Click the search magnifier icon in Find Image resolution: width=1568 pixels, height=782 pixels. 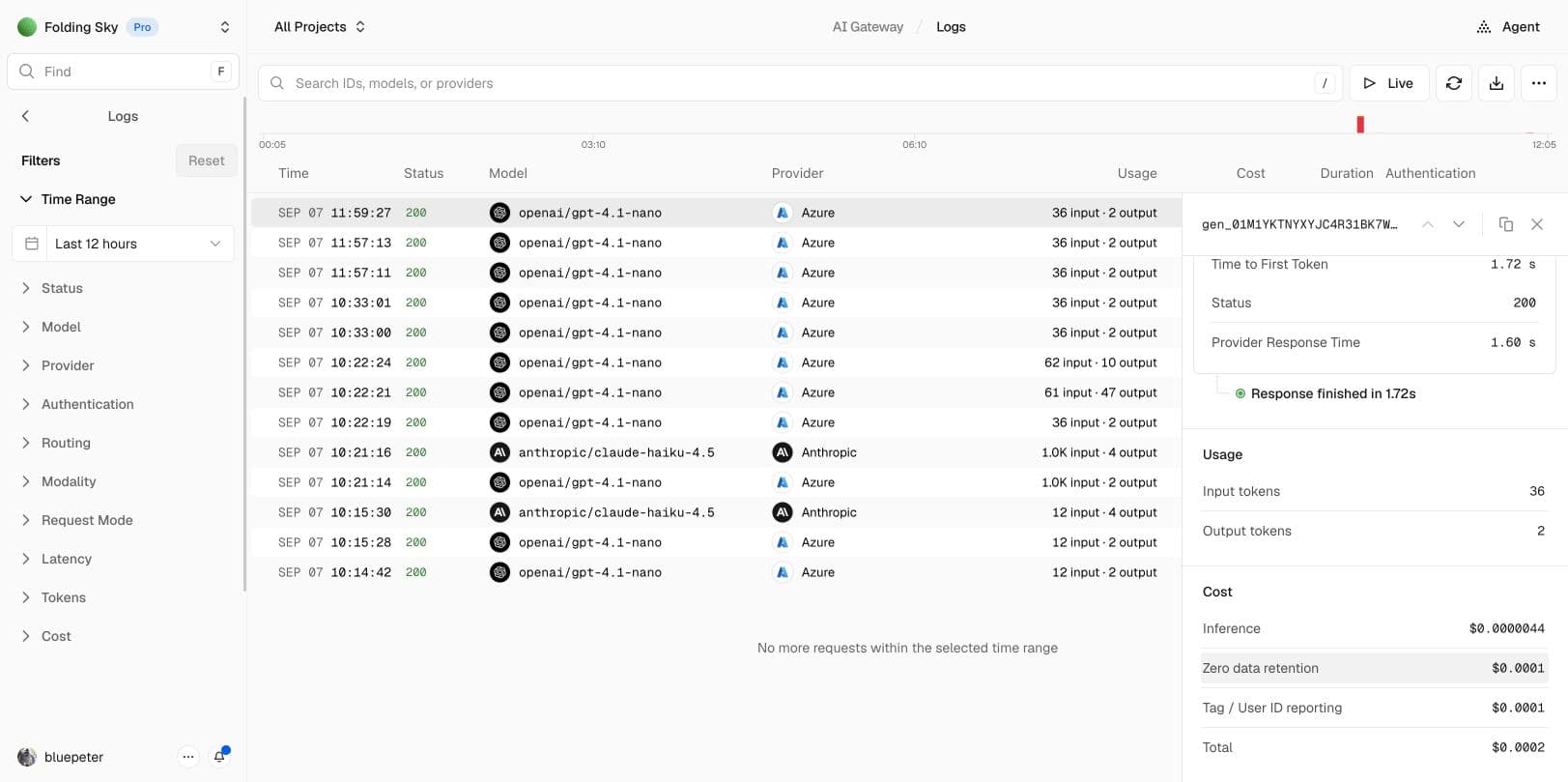[x=26, y=72]
